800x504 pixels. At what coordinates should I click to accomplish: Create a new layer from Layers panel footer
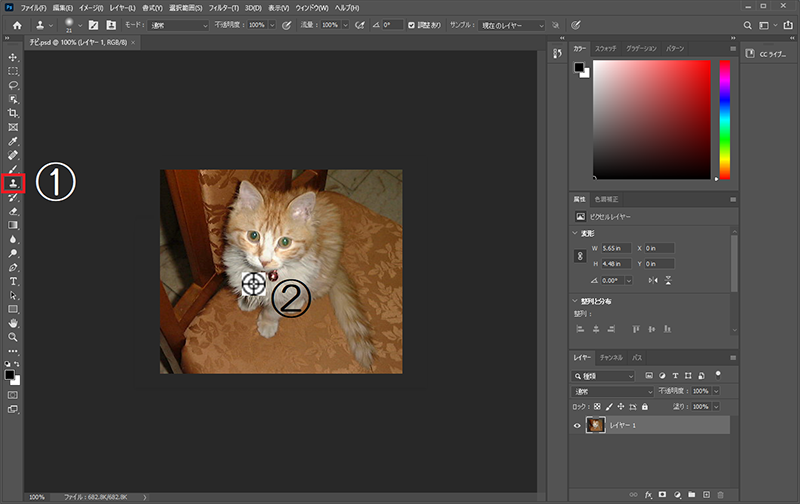point(706,494)
